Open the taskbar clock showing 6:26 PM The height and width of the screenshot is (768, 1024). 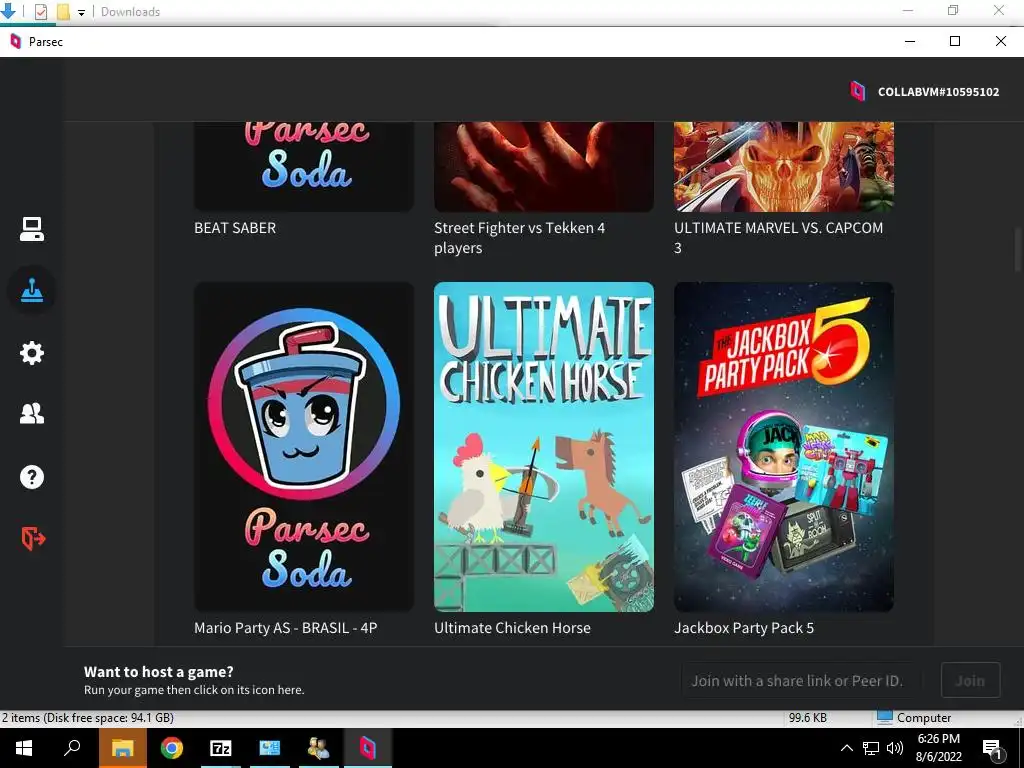(x=938, y=748)
